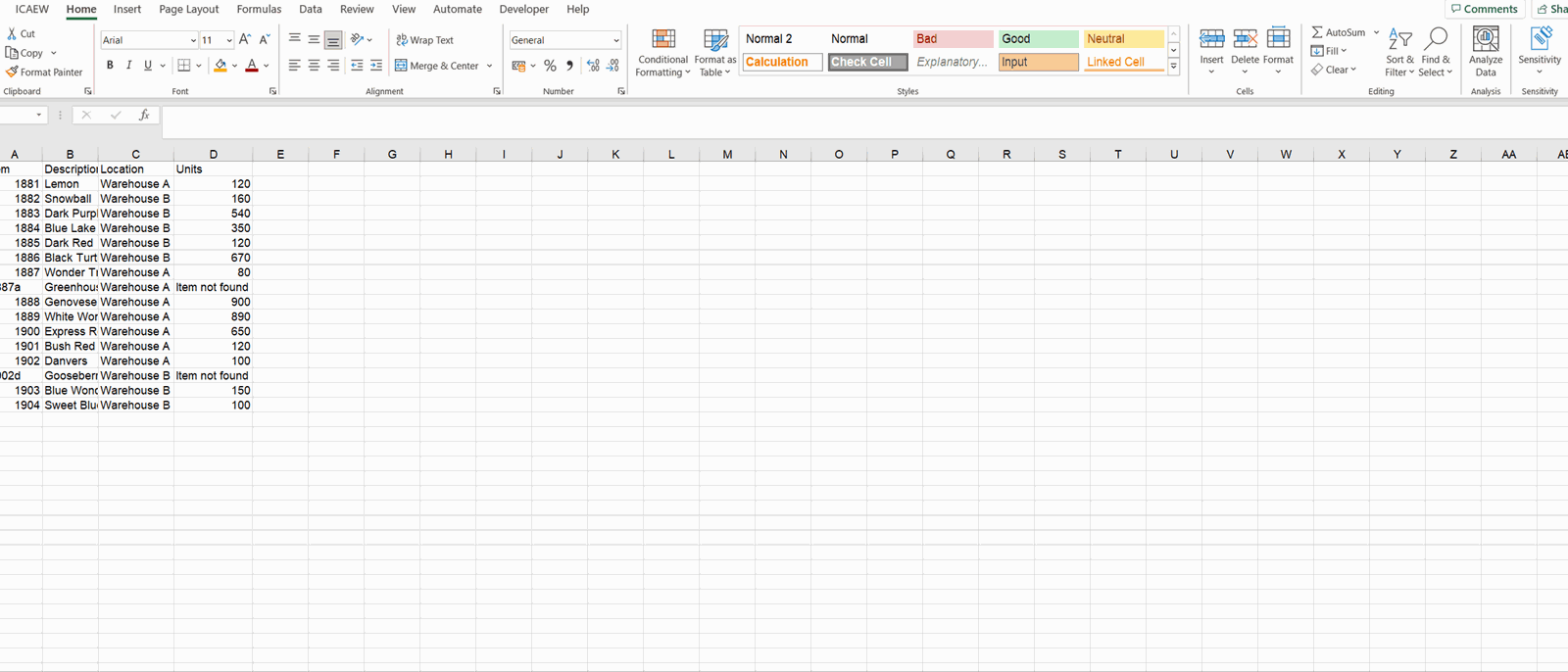Image resolution: width=1568 pixels, height=672 pixels.
Task: Click the Sort & Filter icon
Action: 1399,41
